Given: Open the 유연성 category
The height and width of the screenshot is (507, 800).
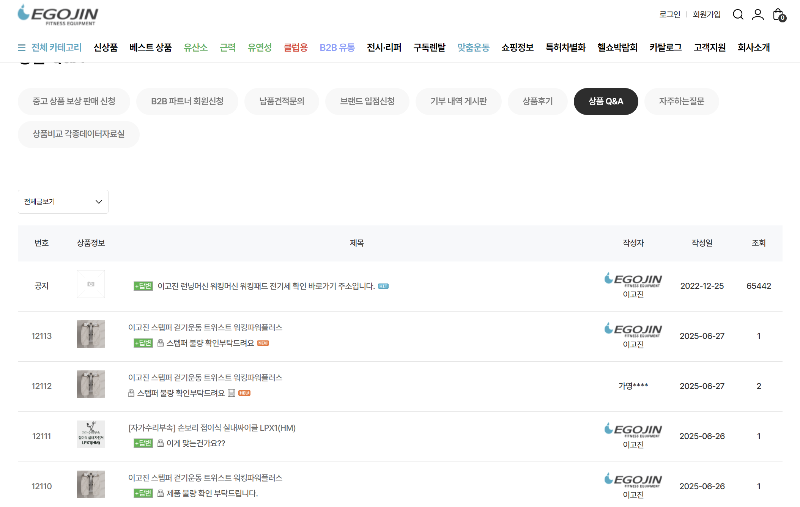Looking at the screenshot, I should 260,47.
